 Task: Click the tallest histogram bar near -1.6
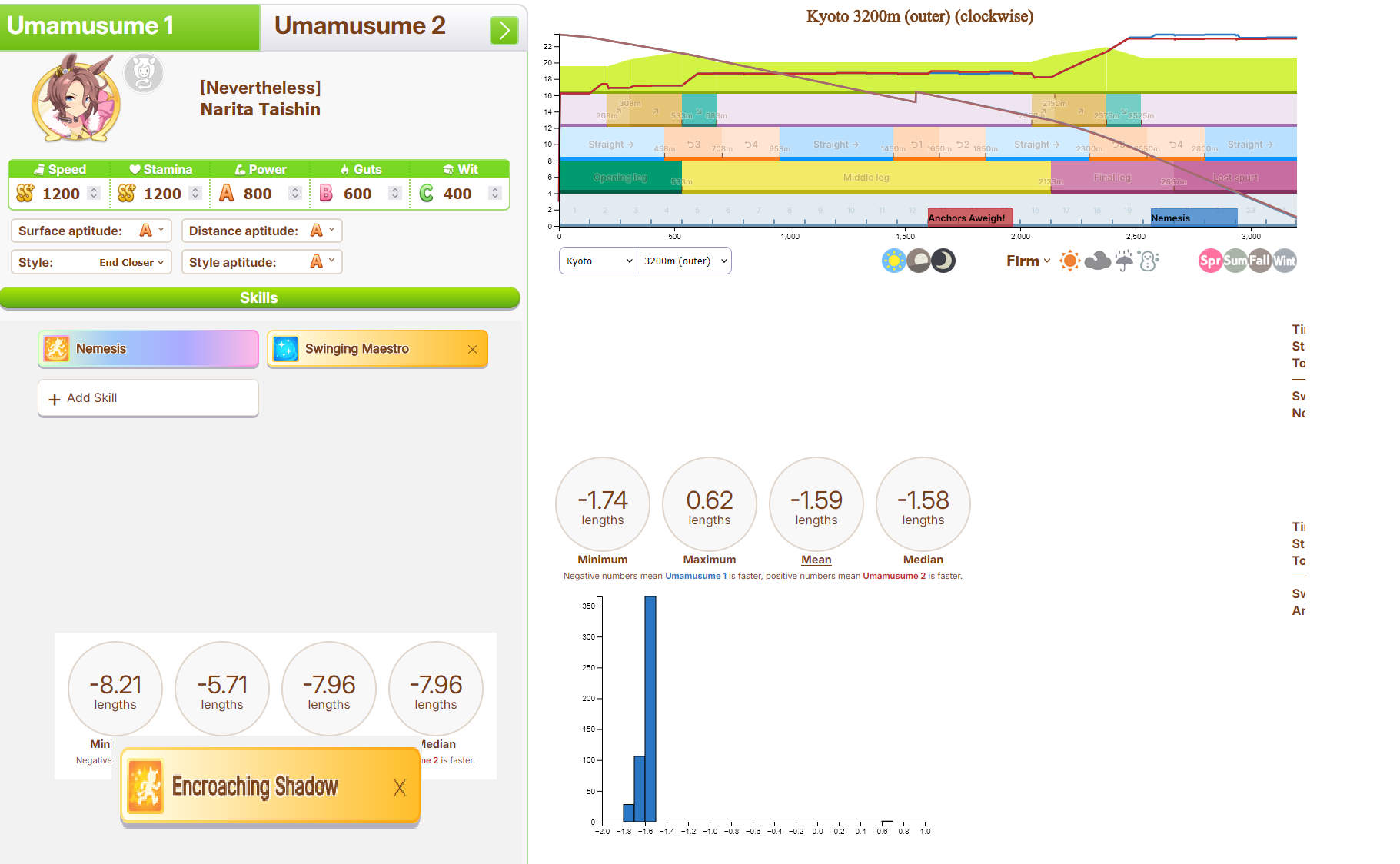coord(650,709)
